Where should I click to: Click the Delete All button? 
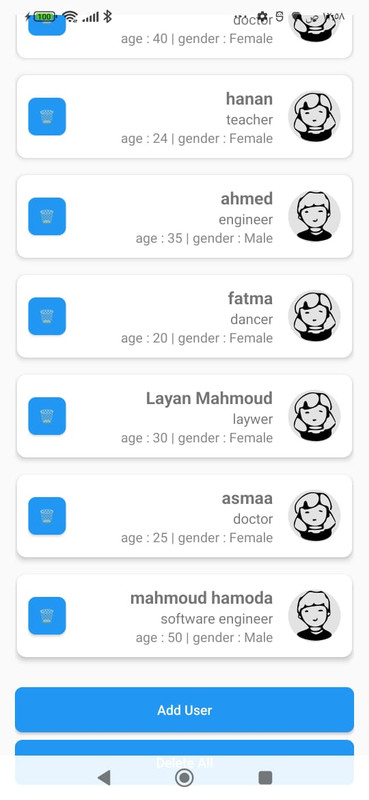[x=184, y=762]
